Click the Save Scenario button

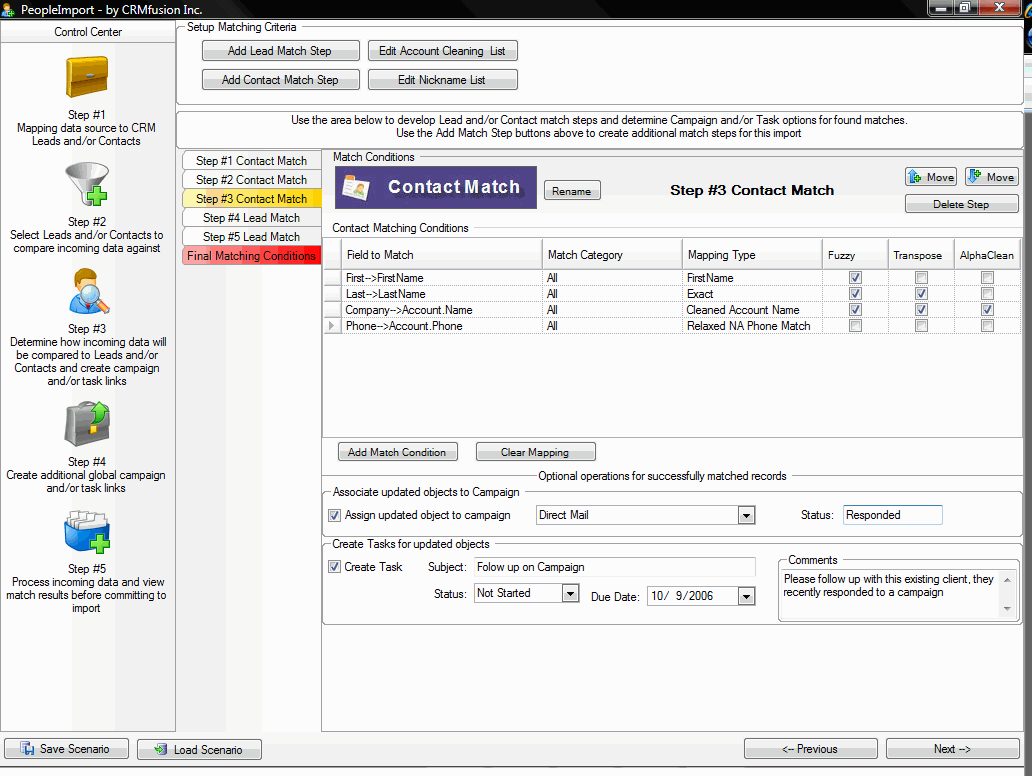(x=66, y=749)
